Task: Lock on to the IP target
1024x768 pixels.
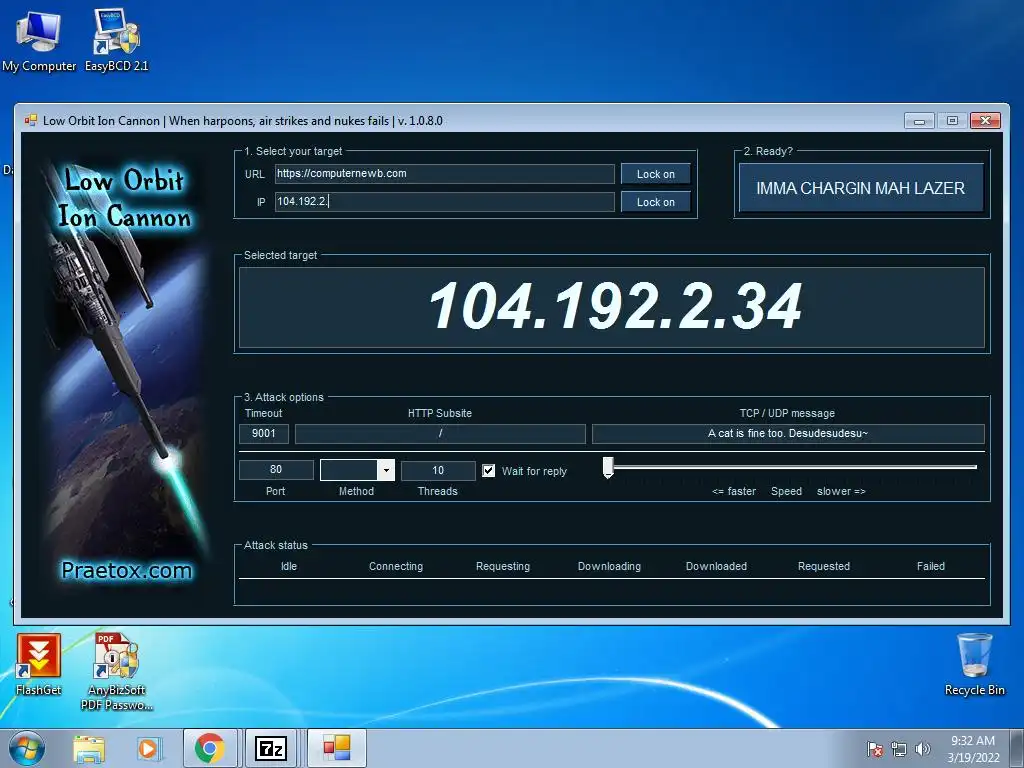Action: coord(656,202)
